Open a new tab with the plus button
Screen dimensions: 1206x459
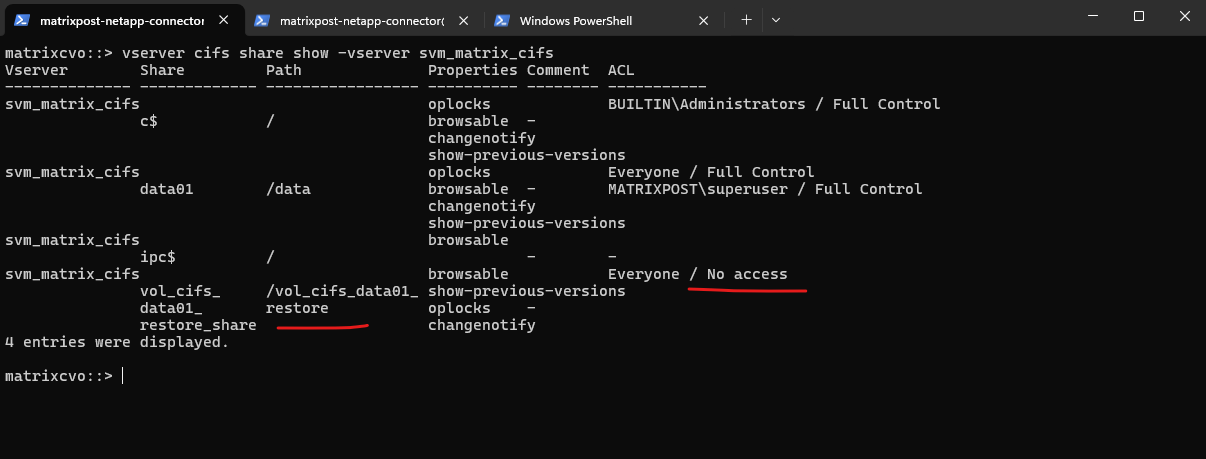tap(746, 20)
